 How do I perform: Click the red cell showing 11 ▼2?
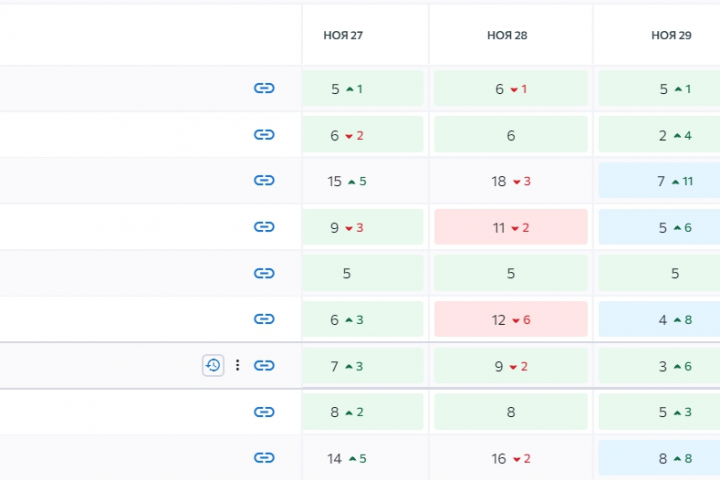pos(510,227)
